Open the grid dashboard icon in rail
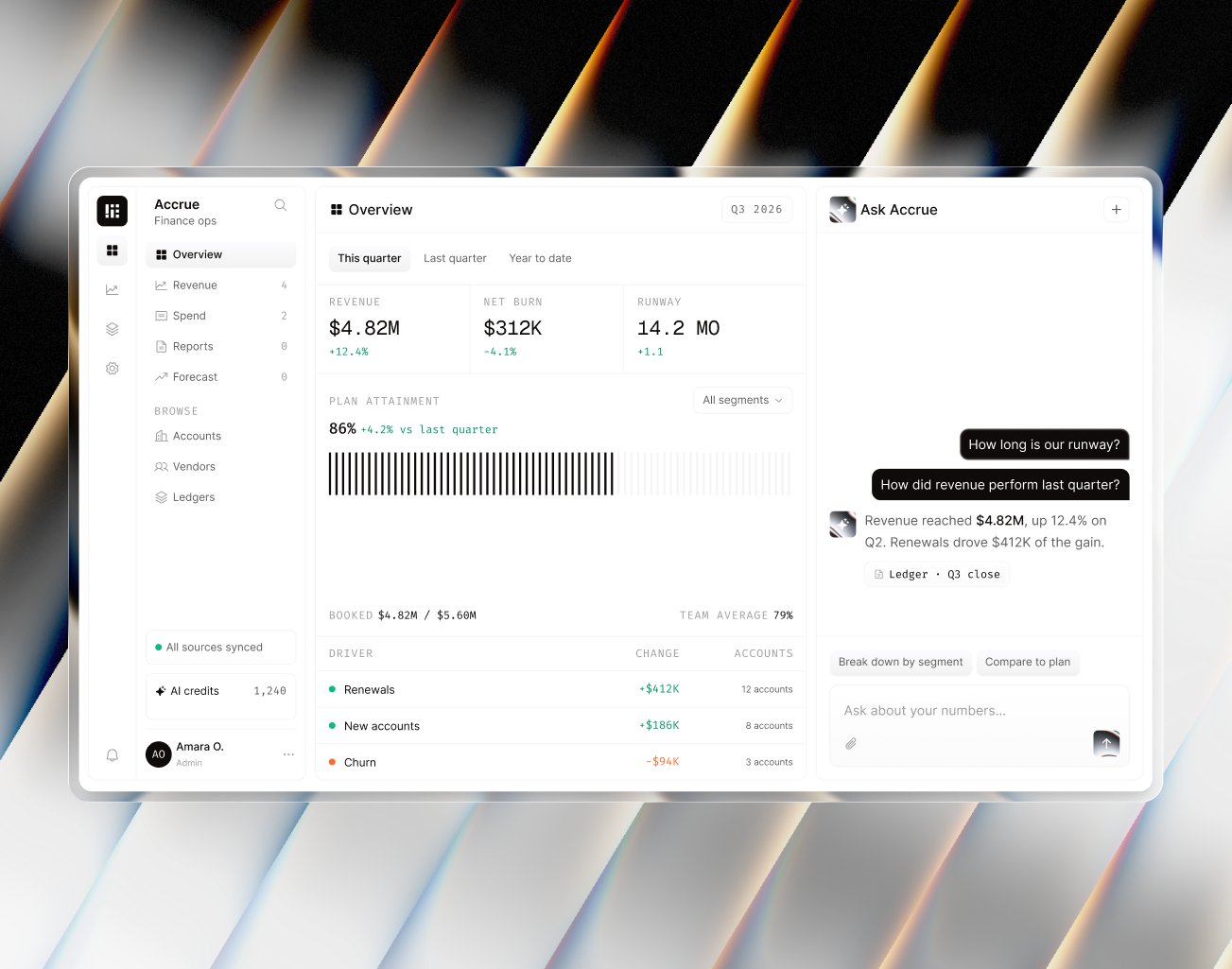 pos(112,251)
